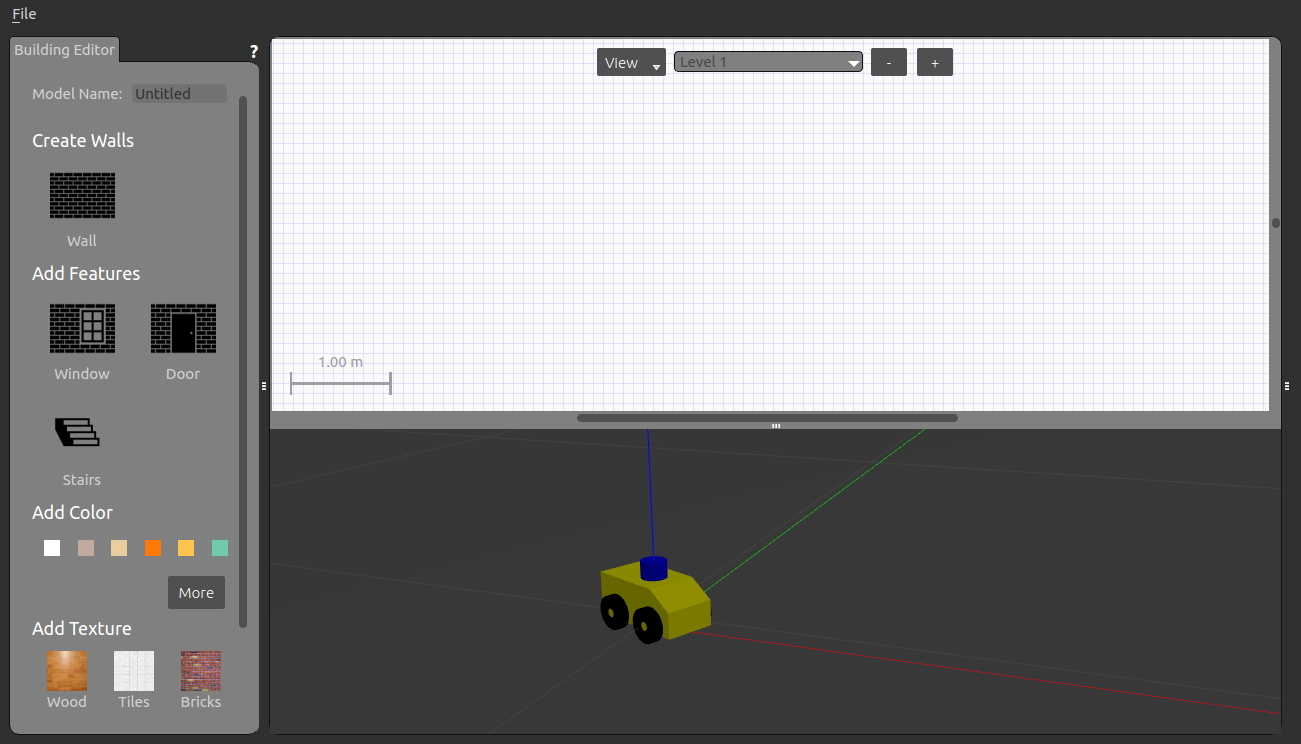The image size is (1301, 744).
Task: Click the vertical scrollbar handle of the 2D view
Action: [1275, 223]
